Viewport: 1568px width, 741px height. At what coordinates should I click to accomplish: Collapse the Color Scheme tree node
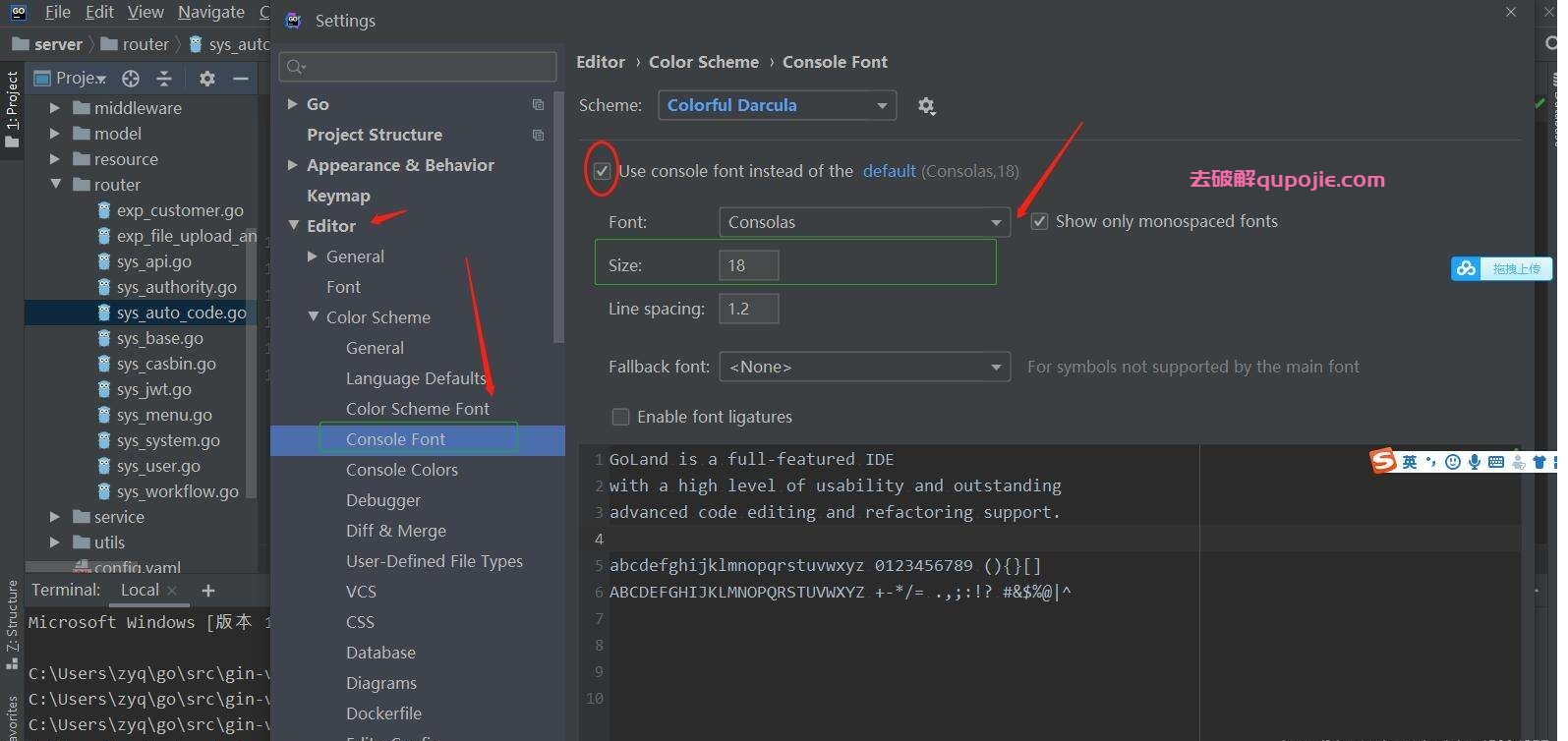[x=313, y=316]
